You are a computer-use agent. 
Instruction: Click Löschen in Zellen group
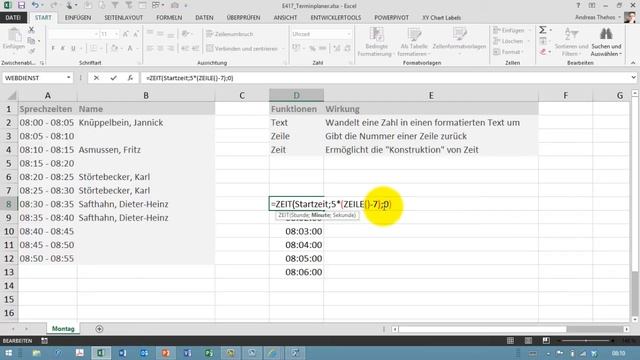pos(511,41)
